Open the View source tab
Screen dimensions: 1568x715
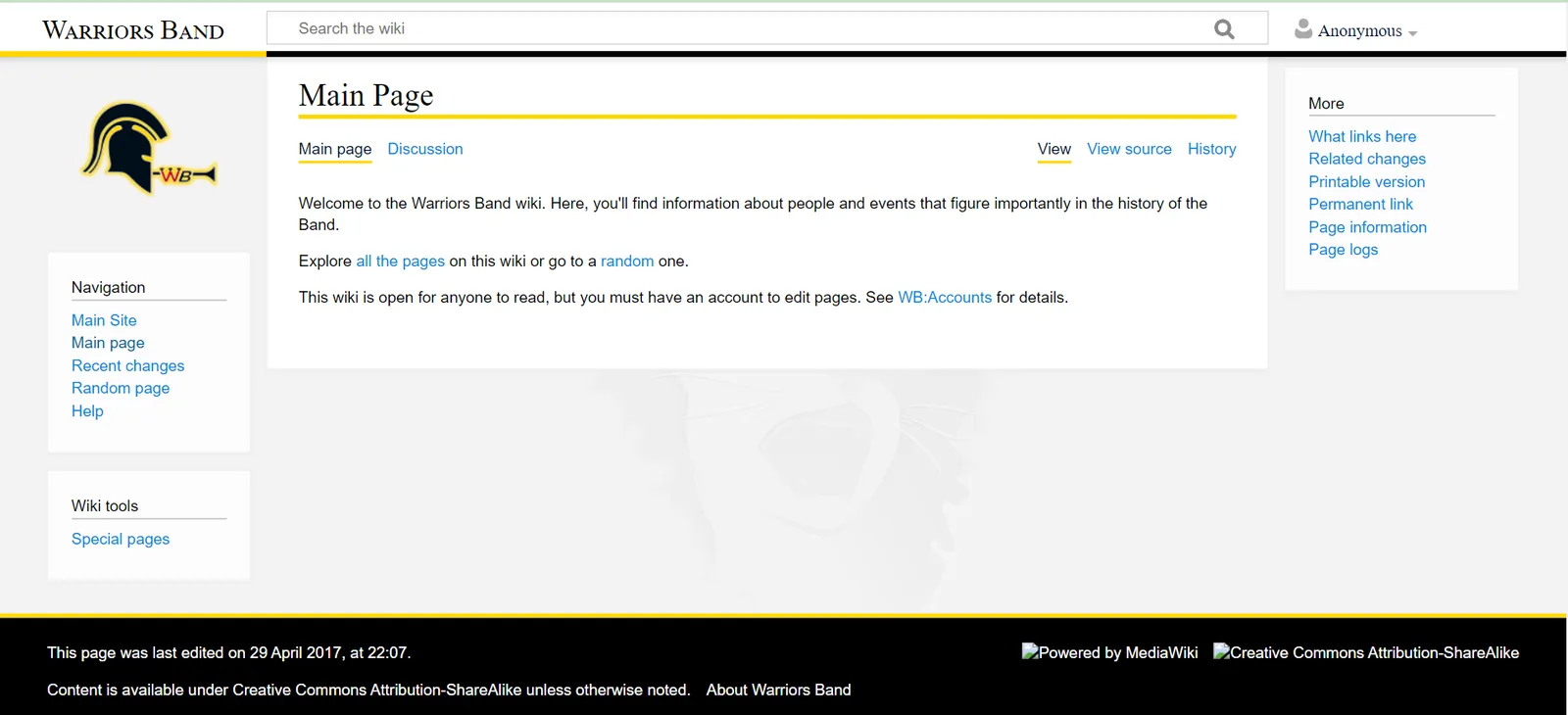coord(1129,149)
